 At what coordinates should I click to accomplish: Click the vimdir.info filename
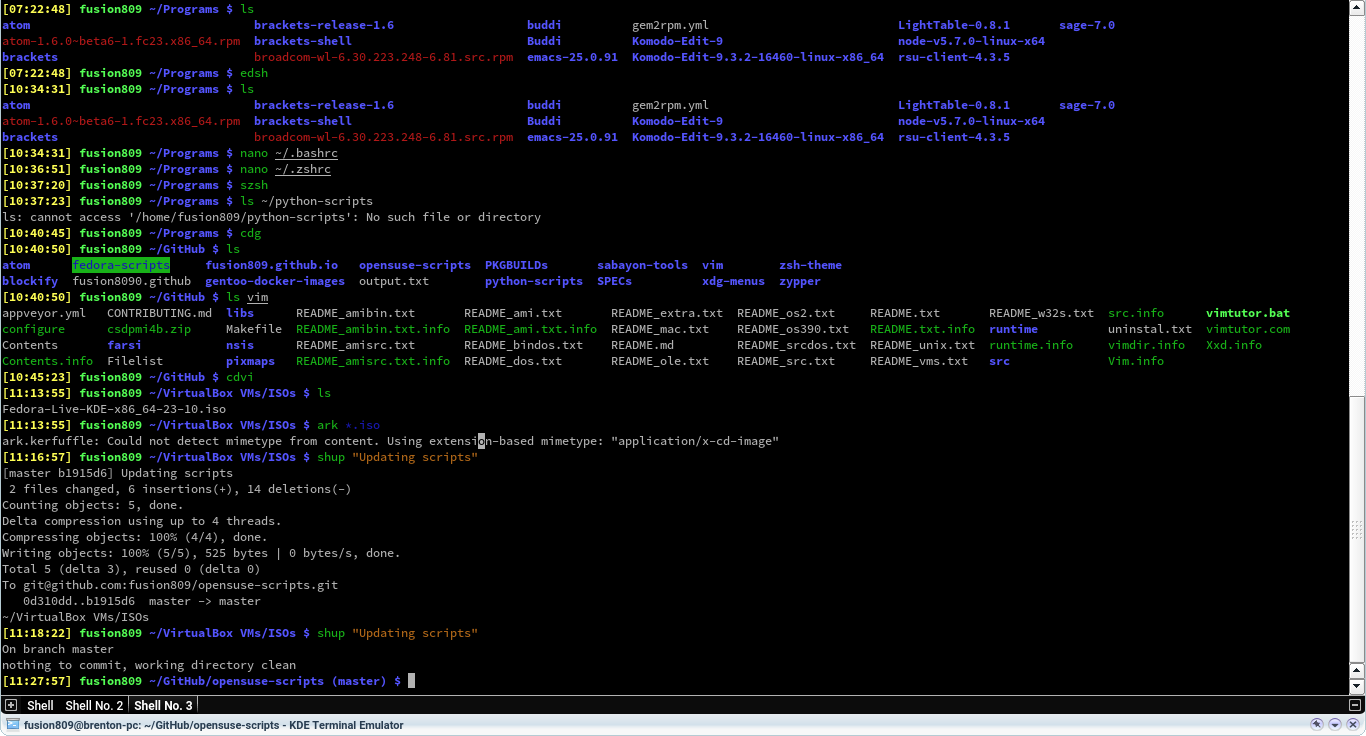click(1147, 345)
